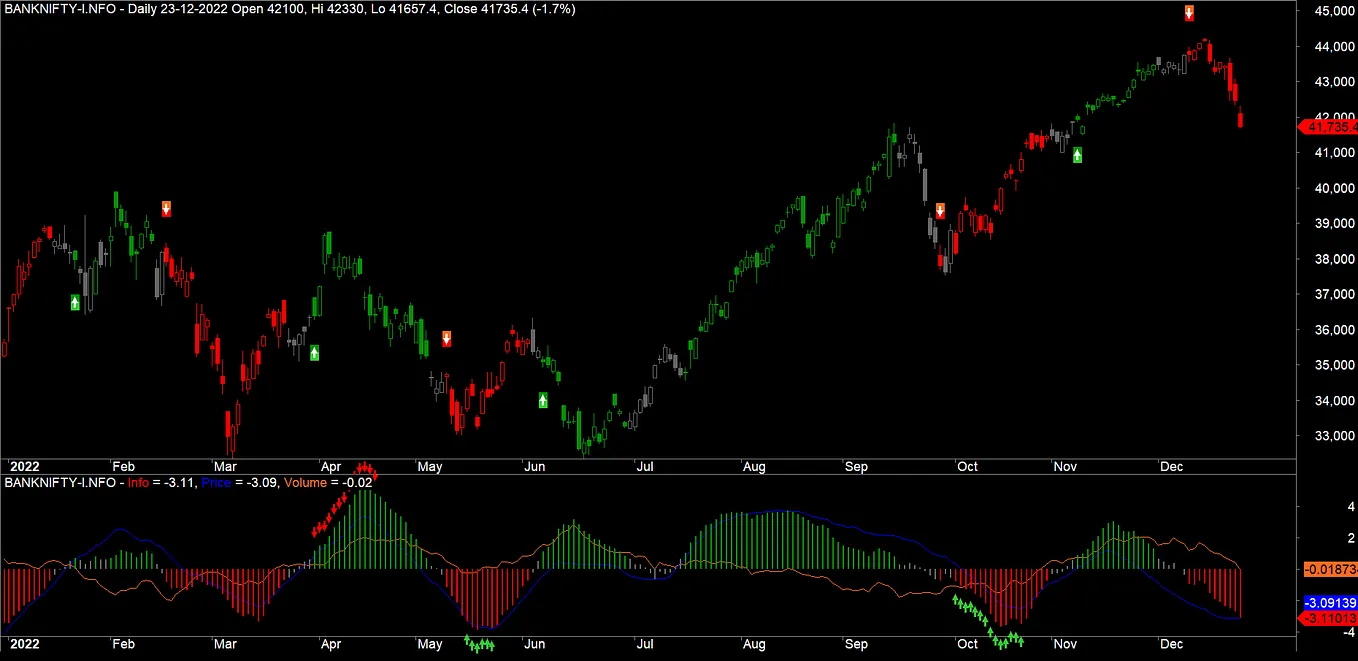Click the green buy arrow in January
The width and height of the screenshot is (1358, 661).
(75, 302)
